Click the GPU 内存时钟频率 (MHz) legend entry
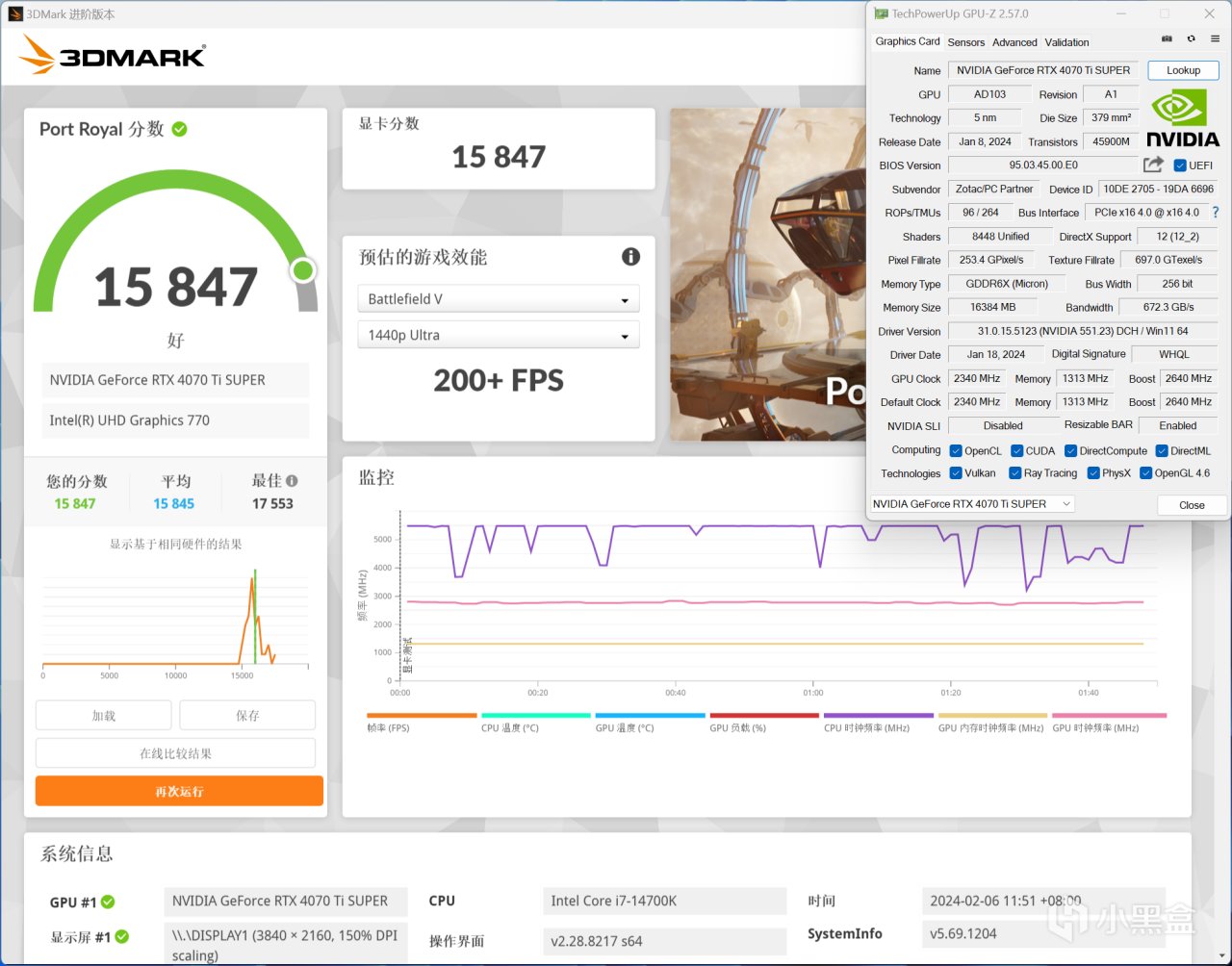Image resolution: width=1232 pixels, height=966 pixels. 992,722
